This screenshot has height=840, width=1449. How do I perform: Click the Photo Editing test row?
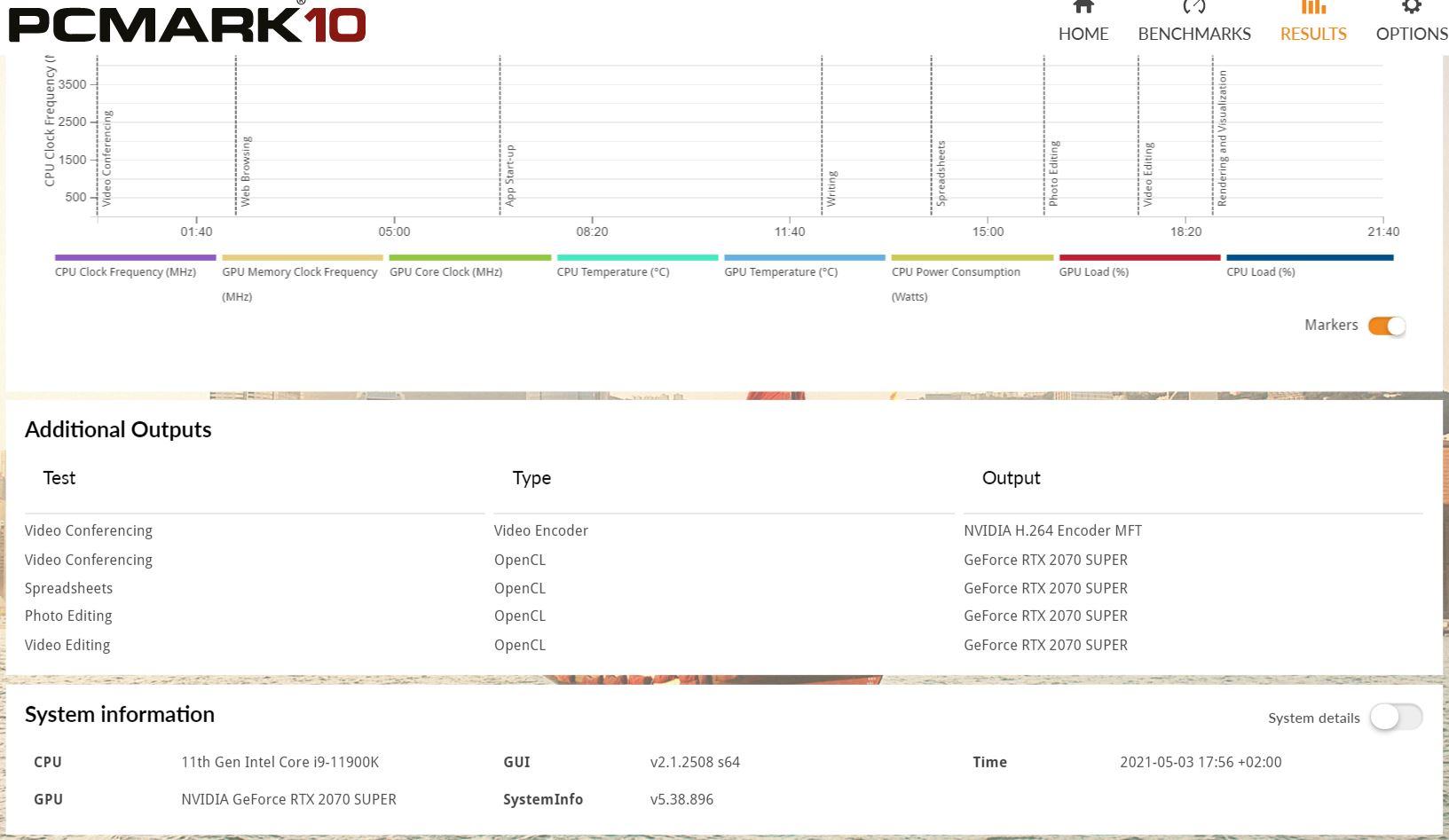pyautogui.click(x=68, y=616)
